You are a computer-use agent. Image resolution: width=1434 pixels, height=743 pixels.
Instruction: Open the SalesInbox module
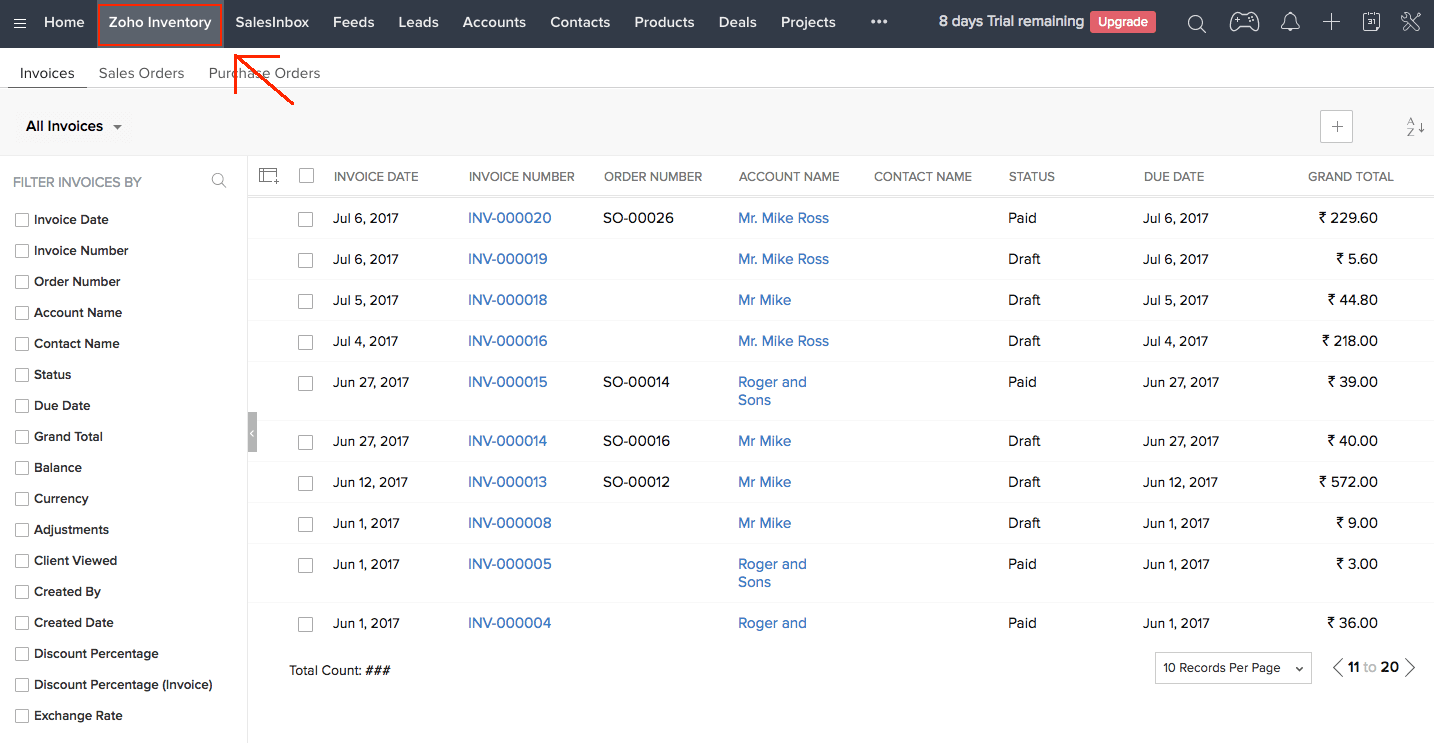click(272, 22)
